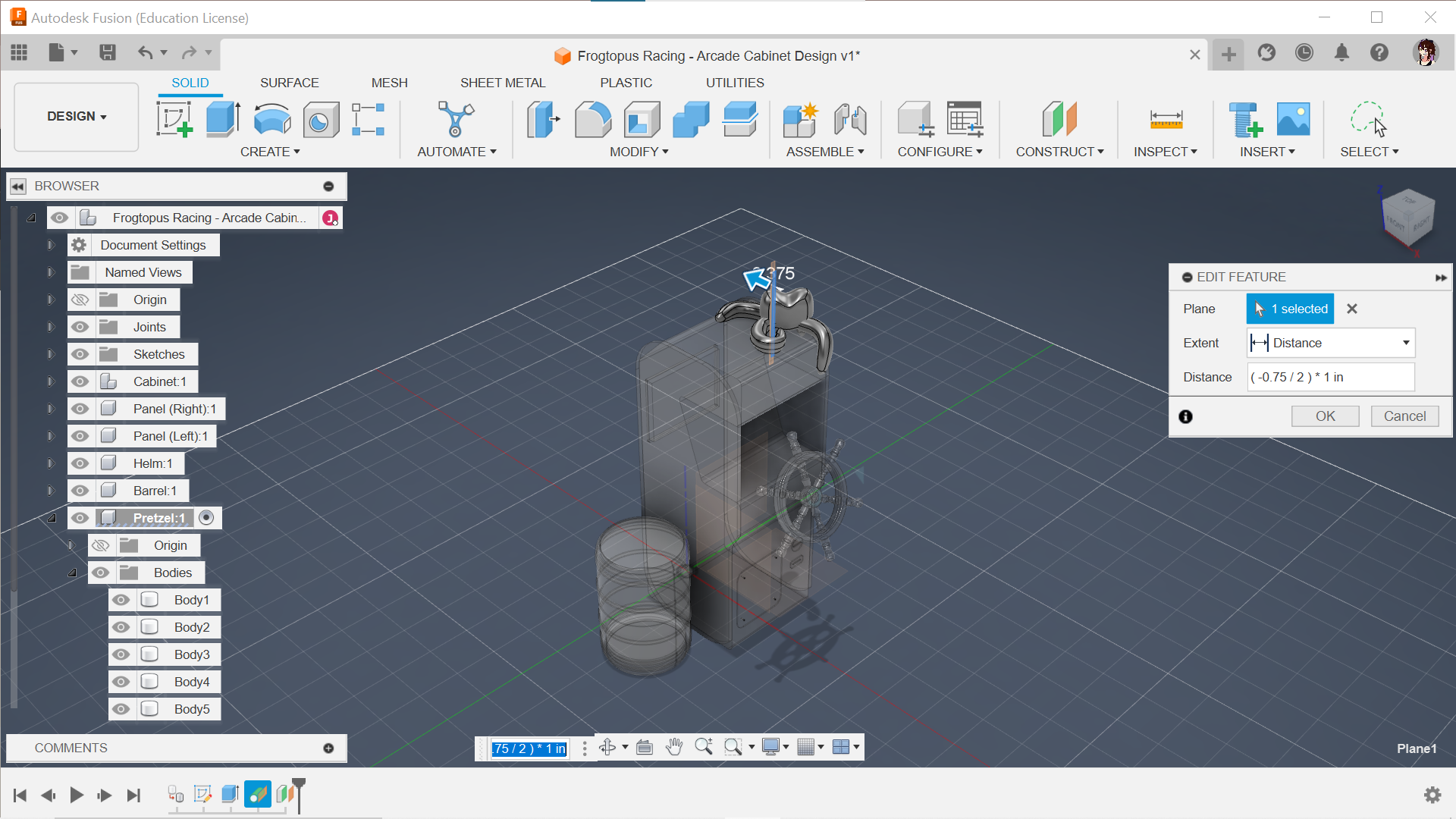Switch to the SURFACE tab
This screenshot has width=1456, height=819.
[x=289, y=83]
